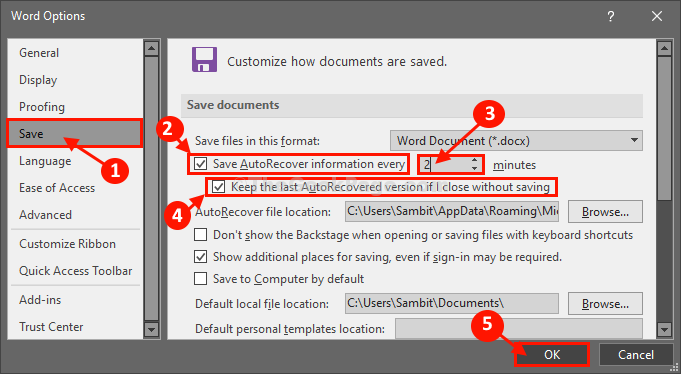The height and width of the screenshot is (374, 681).
Task: Click the options pane scroll up arrow
Action: coord(664,48)
